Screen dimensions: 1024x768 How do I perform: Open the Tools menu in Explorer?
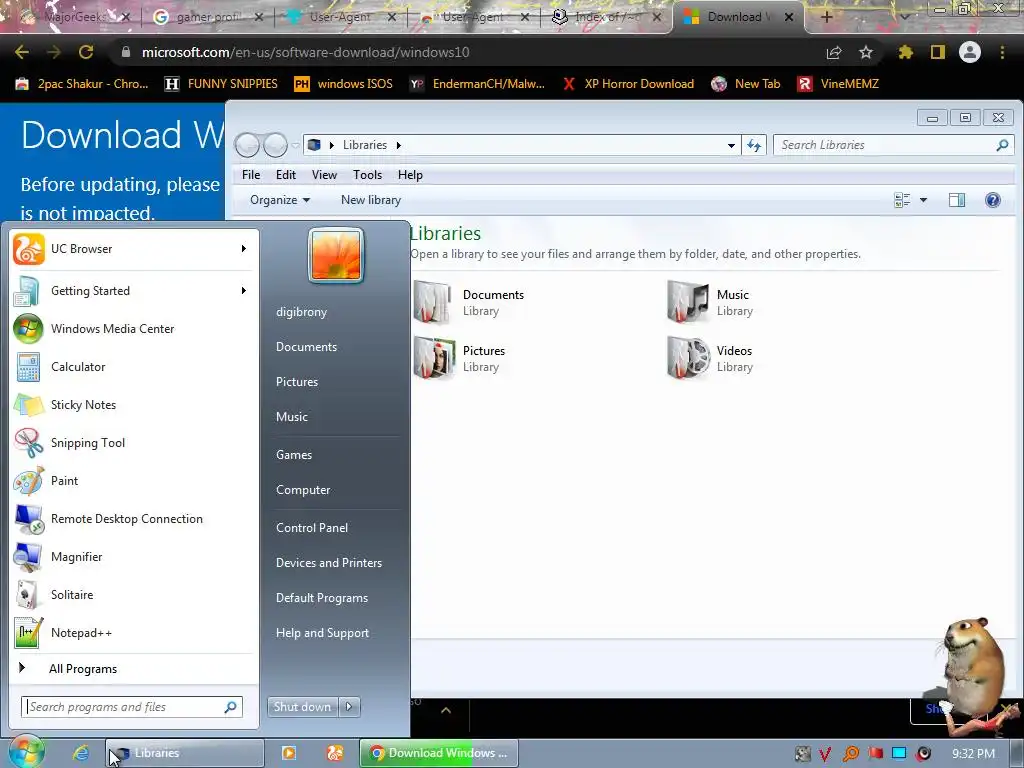[x=367, y=175]
